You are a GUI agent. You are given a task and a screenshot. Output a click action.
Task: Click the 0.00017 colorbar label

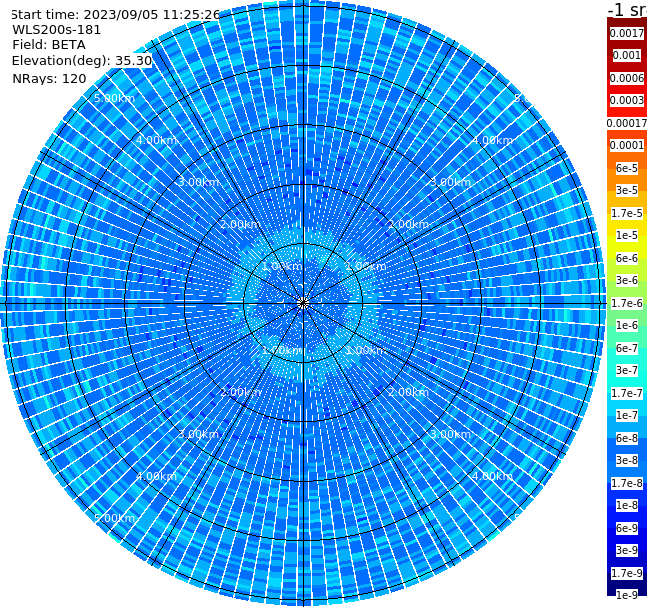[x=627, y=123]
